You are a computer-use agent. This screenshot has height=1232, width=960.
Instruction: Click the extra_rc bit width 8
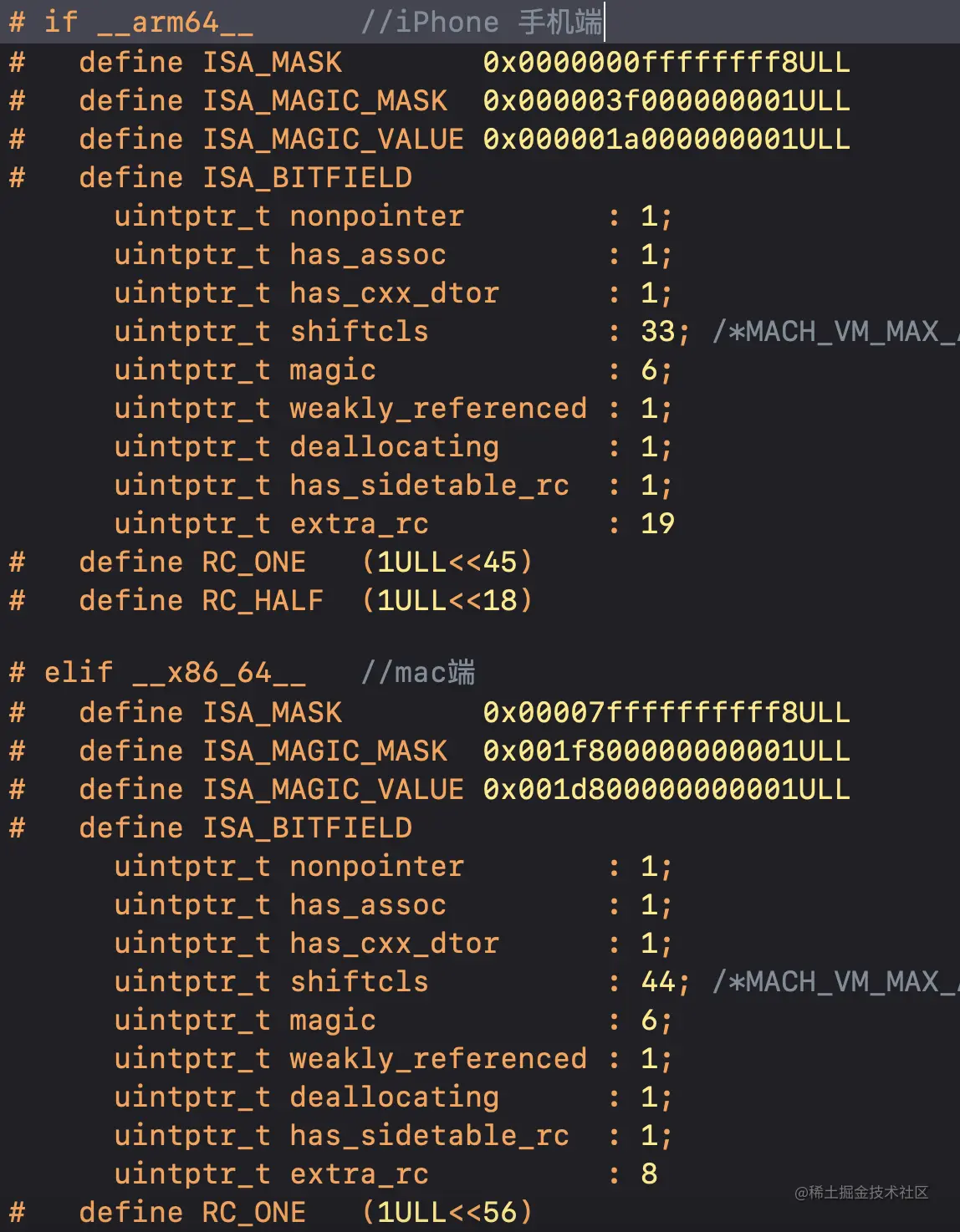tap(649, 1173)
